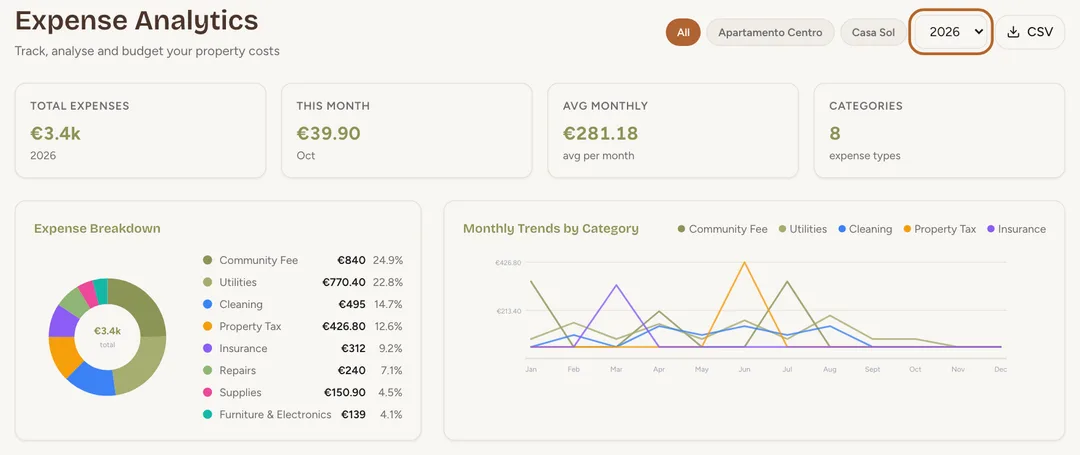Select the Utilities breakdown row label
1080x455 pixels.
click(x=238, y=282)
